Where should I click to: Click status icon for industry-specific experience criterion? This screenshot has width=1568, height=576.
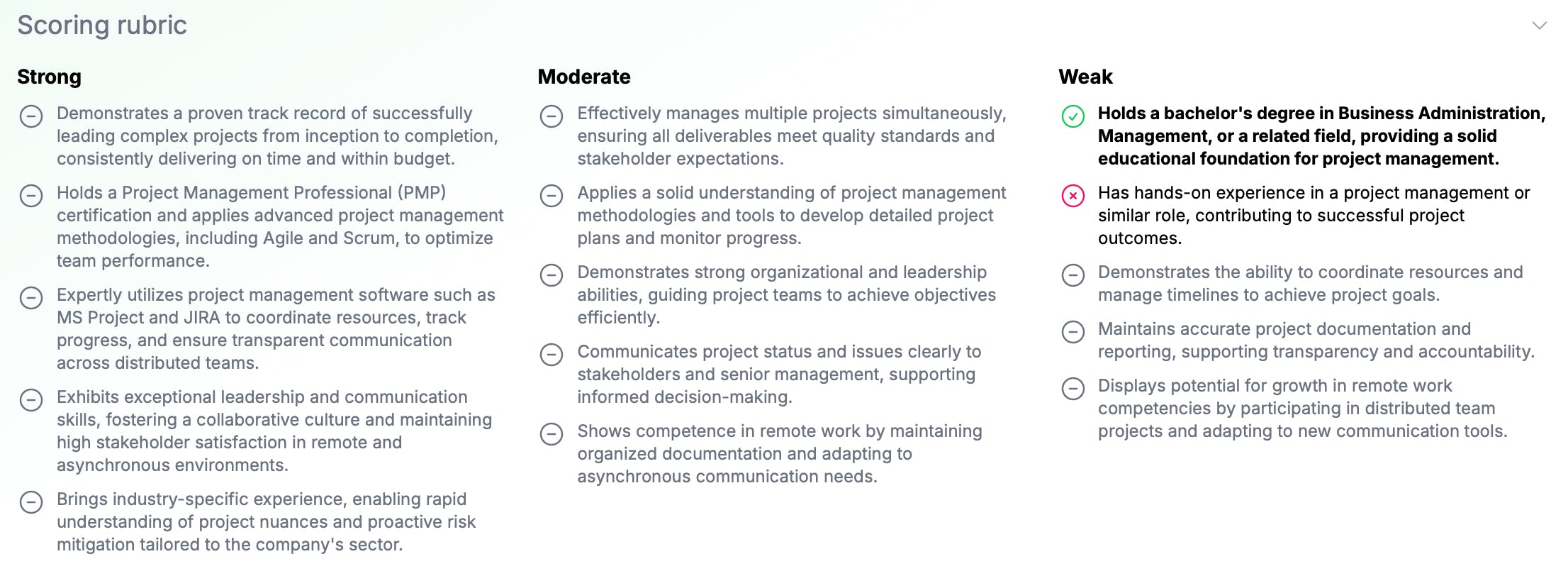pyautogui.click(x=31, y=502)
